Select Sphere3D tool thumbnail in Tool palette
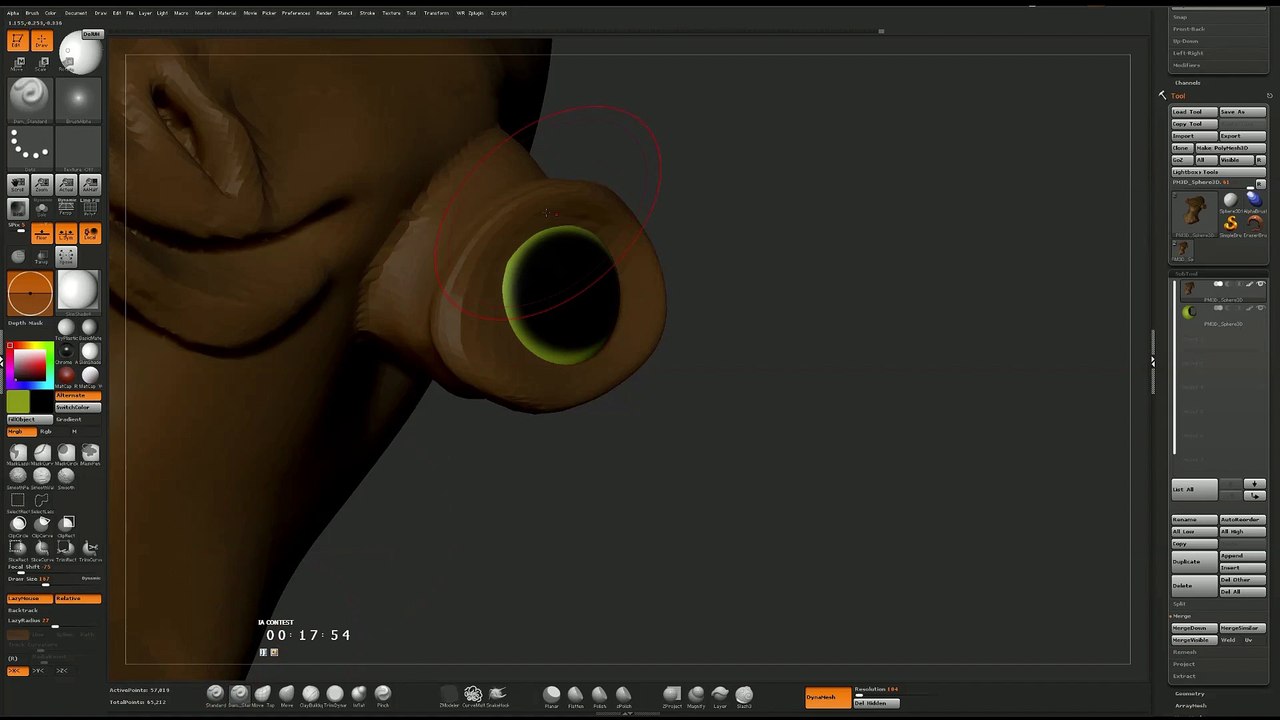This screenshot has height=720, width=1280. pos(1231,202)
